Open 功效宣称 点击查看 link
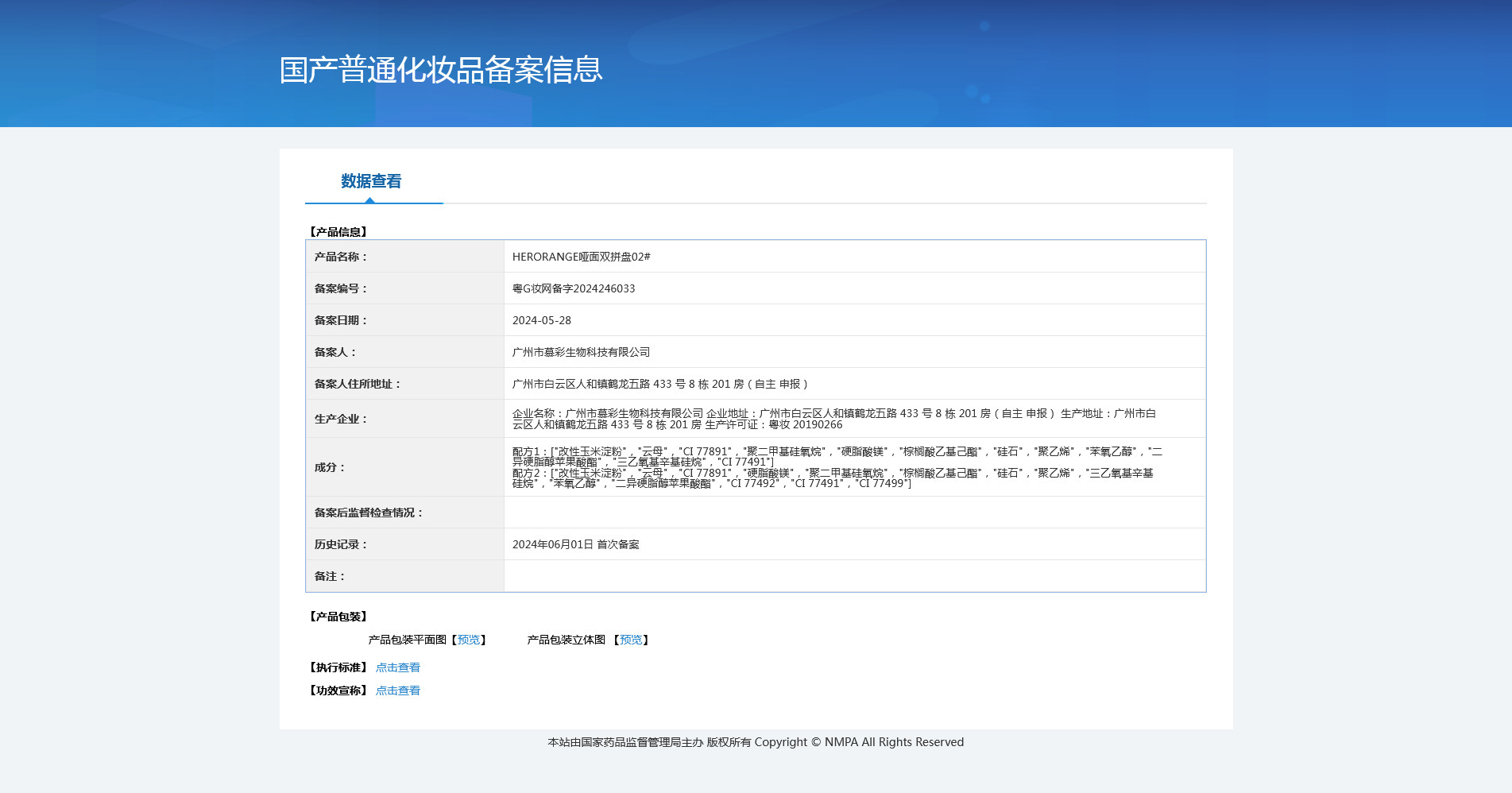The width and height of the screenshot is (1512, 793). tap(398, 690)
